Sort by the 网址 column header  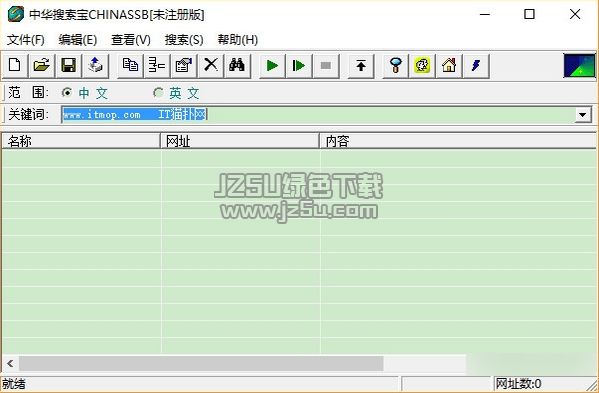pyautogui.click(x=240, y=141)
